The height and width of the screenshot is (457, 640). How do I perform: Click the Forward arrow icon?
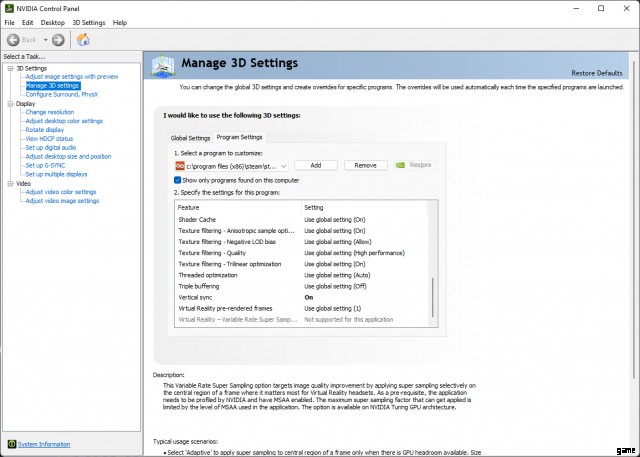58,40
